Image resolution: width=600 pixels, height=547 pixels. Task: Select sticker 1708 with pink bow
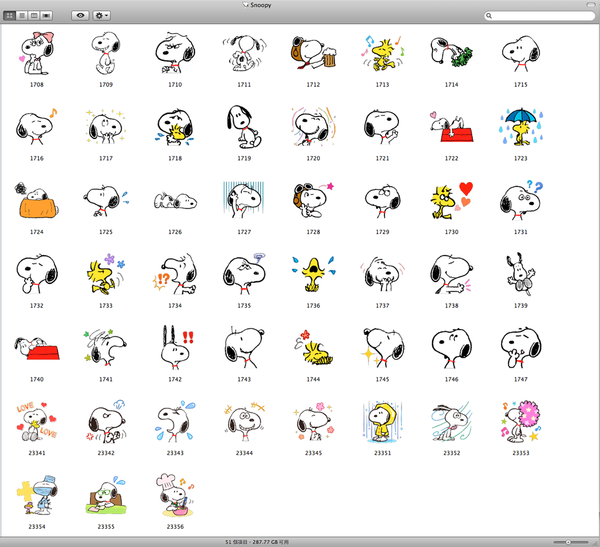[x=37, y=53]
